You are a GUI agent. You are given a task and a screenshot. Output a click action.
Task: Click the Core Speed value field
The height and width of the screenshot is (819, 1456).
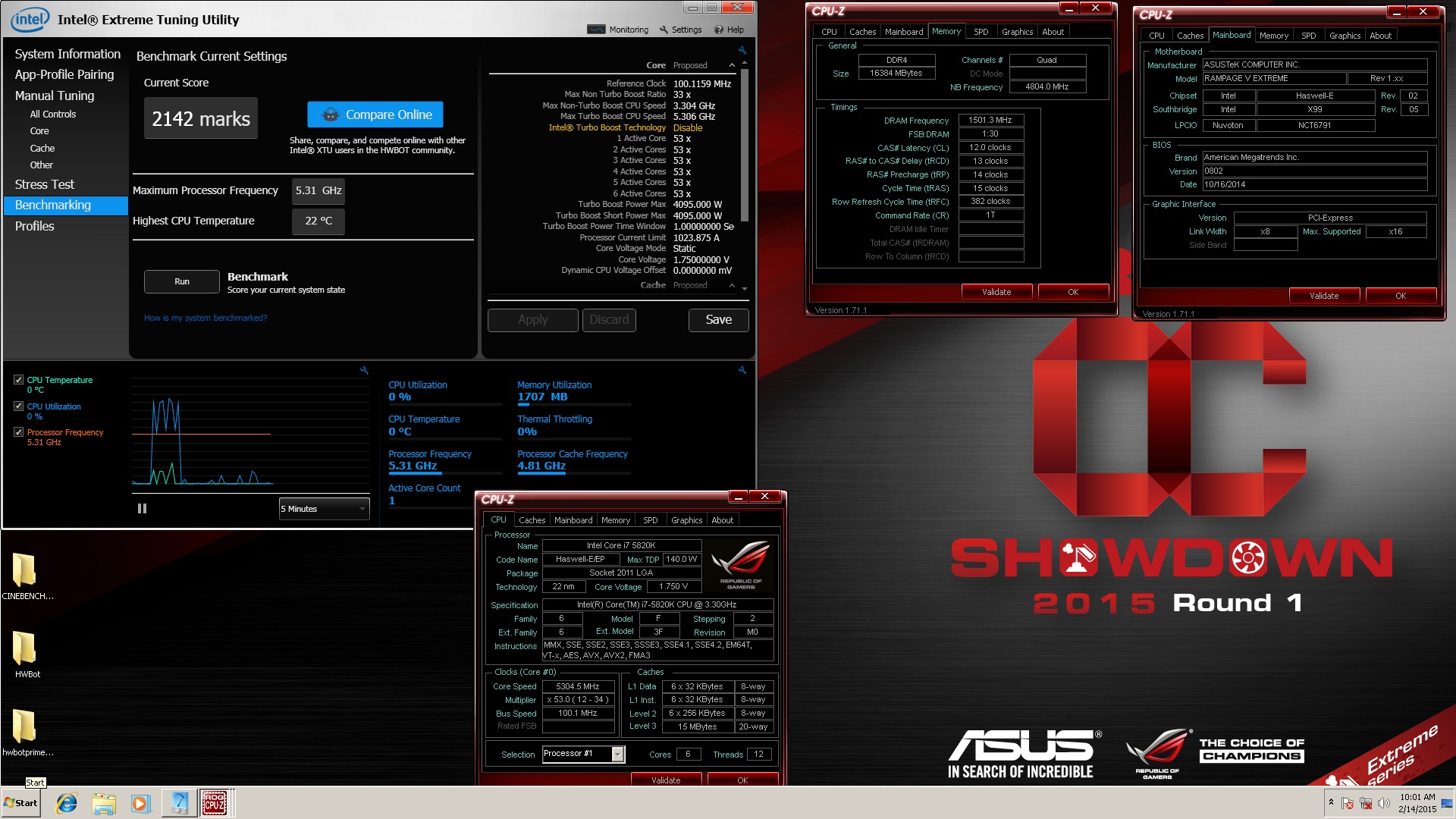pyautogui.click(x=578, y=686)
